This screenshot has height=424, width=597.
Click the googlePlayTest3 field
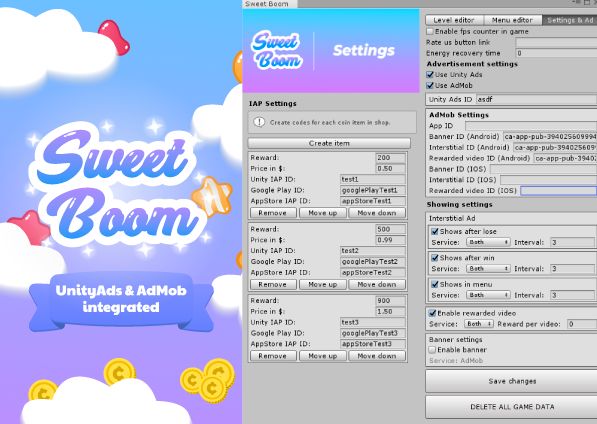click(x=373, y=333)
